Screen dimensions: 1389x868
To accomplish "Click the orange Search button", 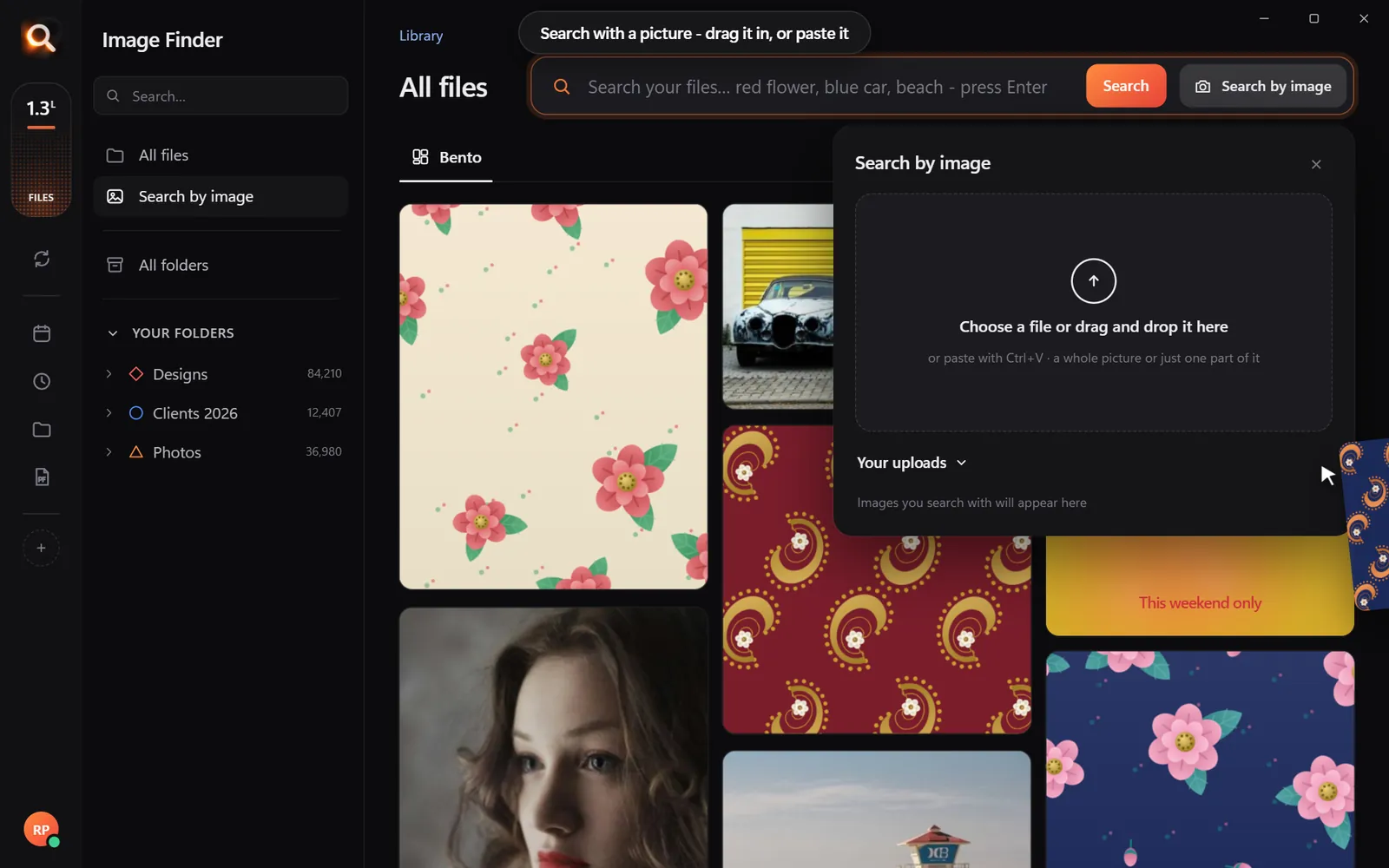I will [1126, 86].
